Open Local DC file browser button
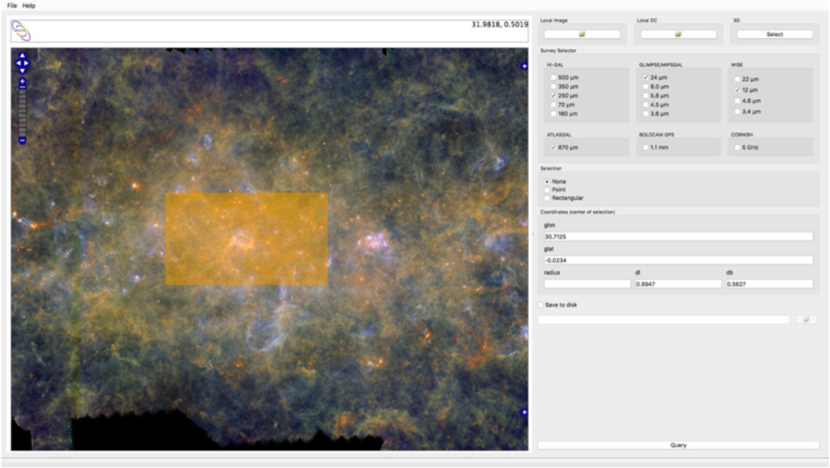 click(x=678, y=34)
